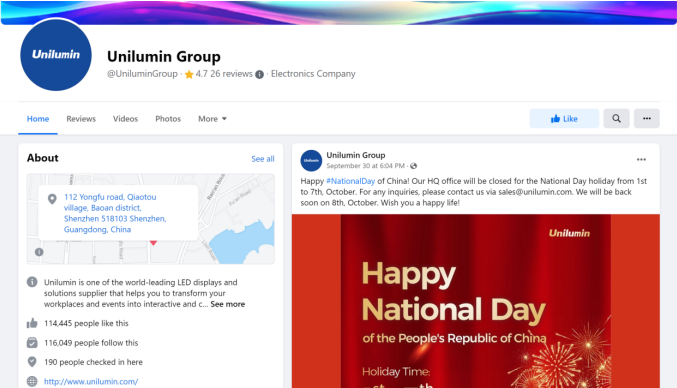Expand the More dropdown tab
Image resolution: width=677 pixels, height=388 pixels.
pos(212,119)
